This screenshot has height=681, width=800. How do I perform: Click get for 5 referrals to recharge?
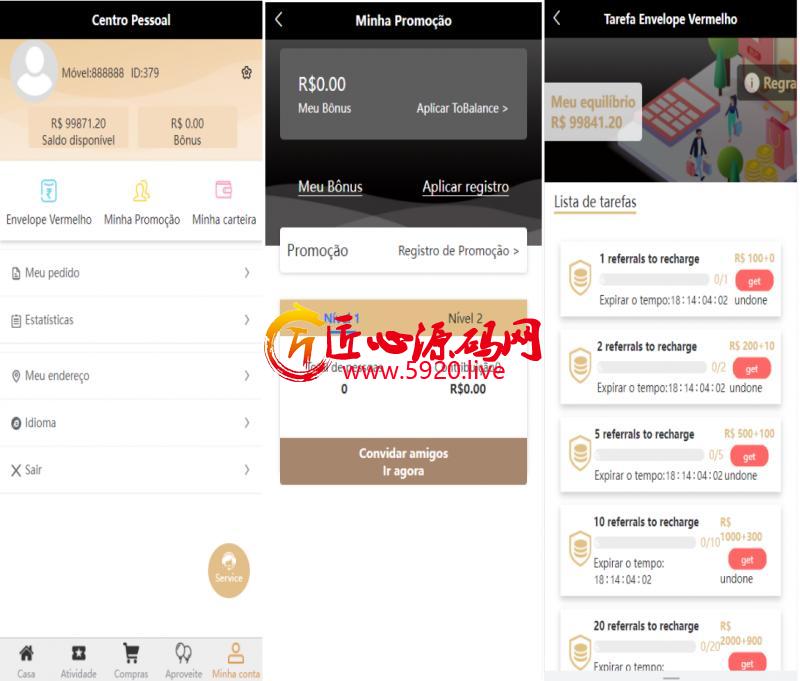(x=749, y=457)
